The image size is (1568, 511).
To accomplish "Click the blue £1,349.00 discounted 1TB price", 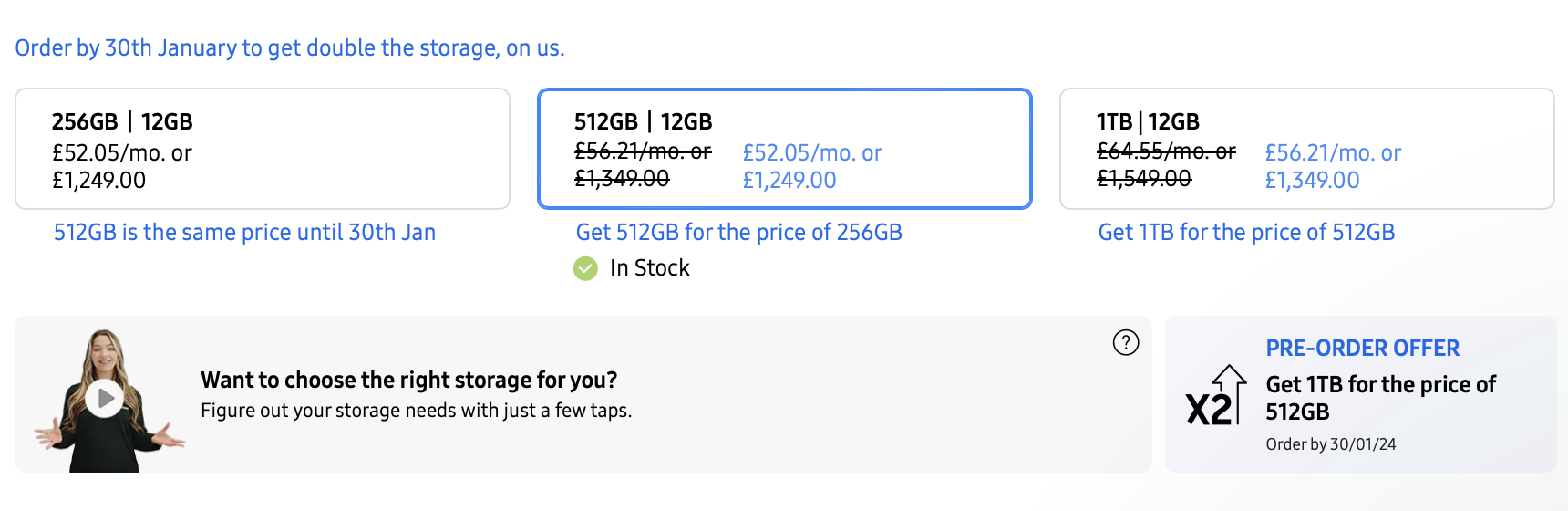I will pyautogui.click(x=1312, y=181).
